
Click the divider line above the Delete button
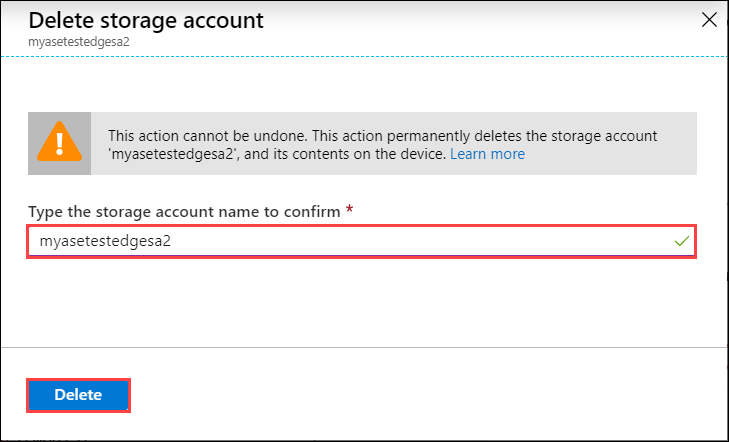point(364,347)
